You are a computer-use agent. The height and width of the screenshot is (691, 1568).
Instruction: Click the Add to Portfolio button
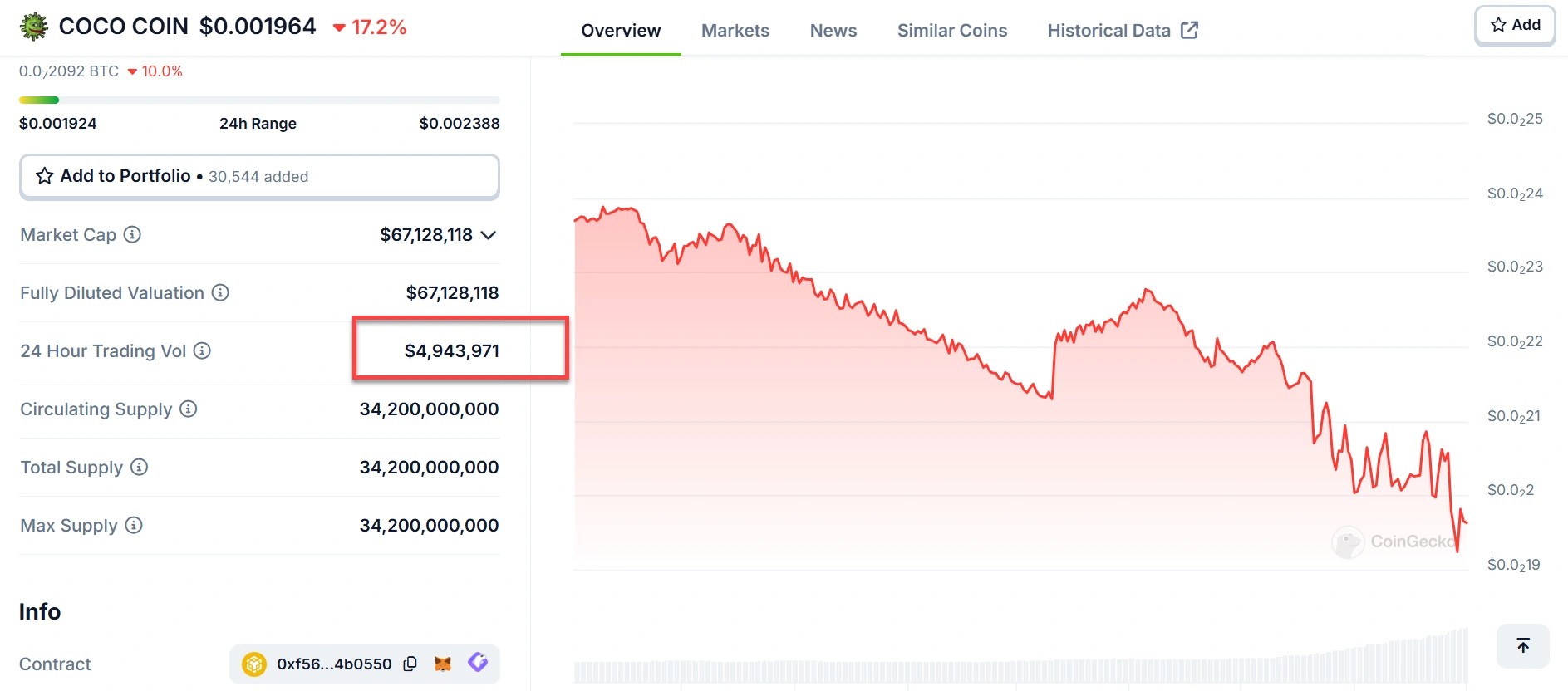pyautogui.click(x=259, y=176)
